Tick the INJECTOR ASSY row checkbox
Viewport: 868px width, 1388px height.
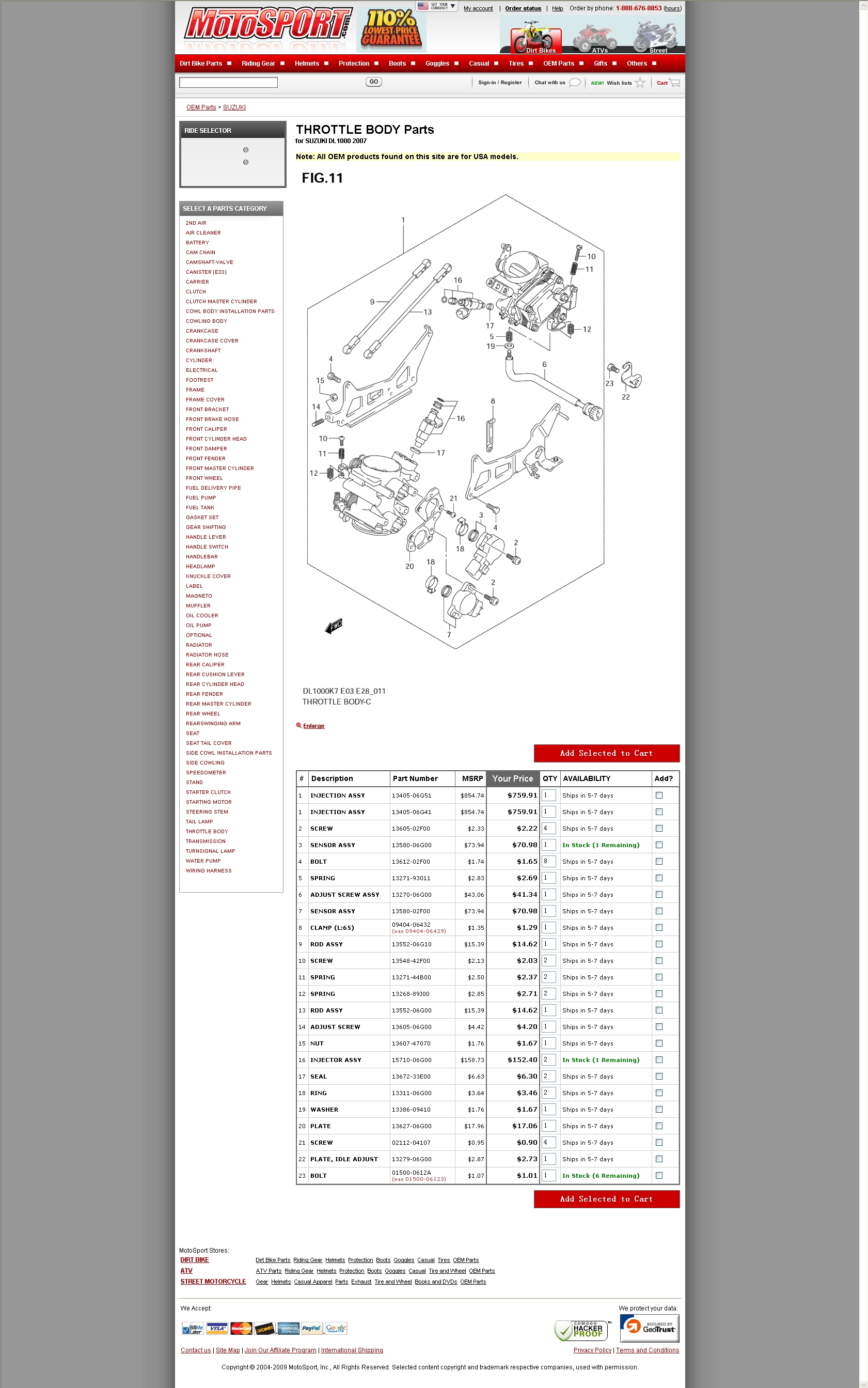(x=659, y=1060)
